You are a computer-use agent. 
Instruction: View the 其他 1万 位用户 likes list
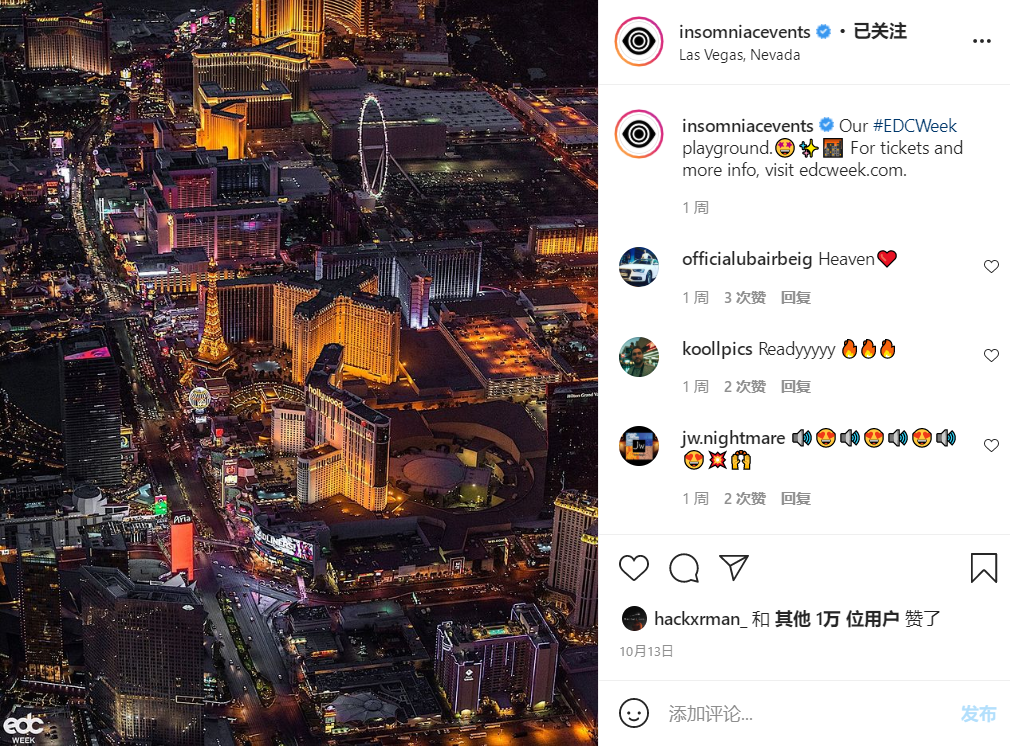click(837, 619)
